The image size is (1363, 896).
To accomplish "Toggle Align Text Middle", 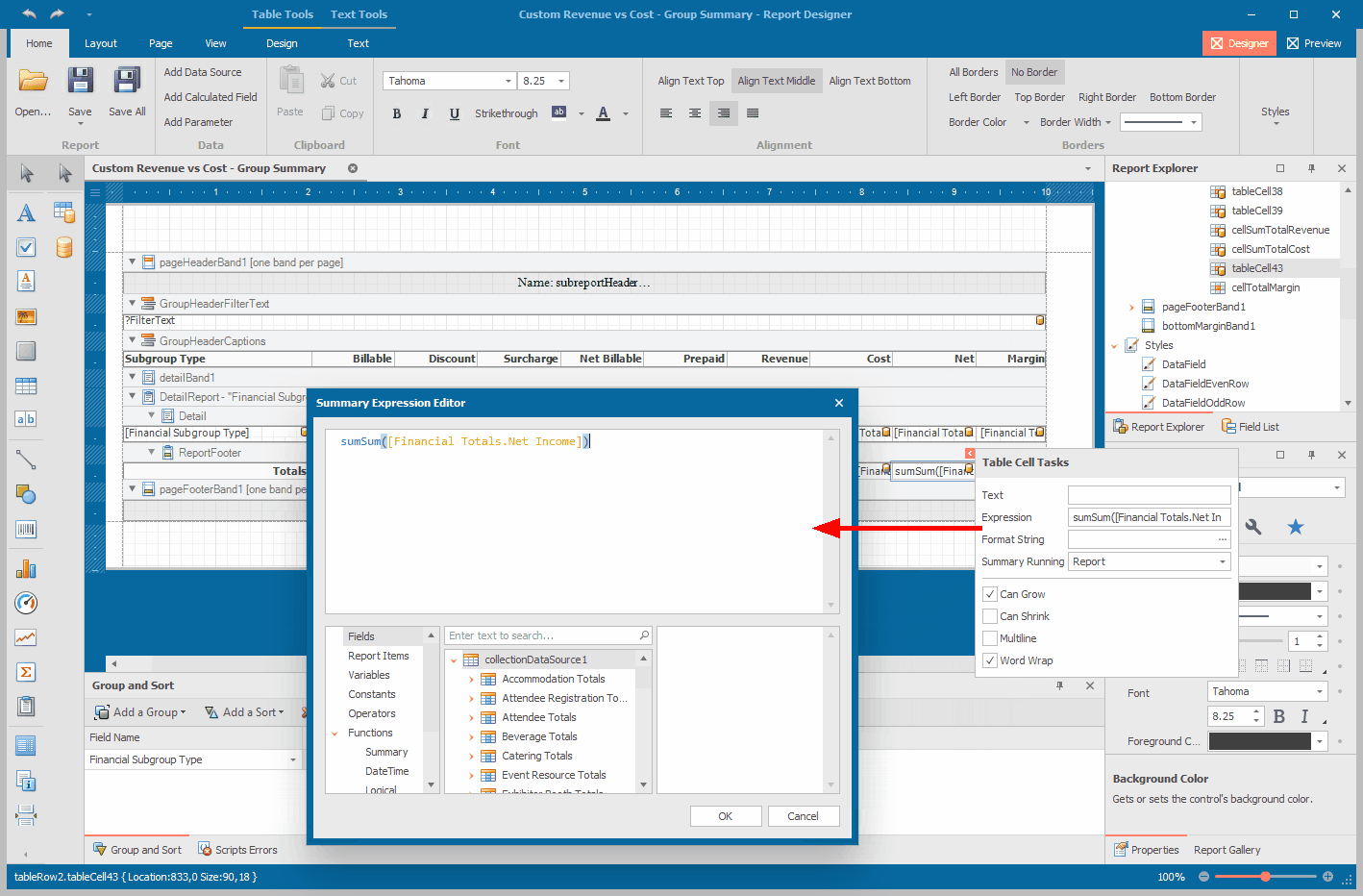I will point(777,81).
